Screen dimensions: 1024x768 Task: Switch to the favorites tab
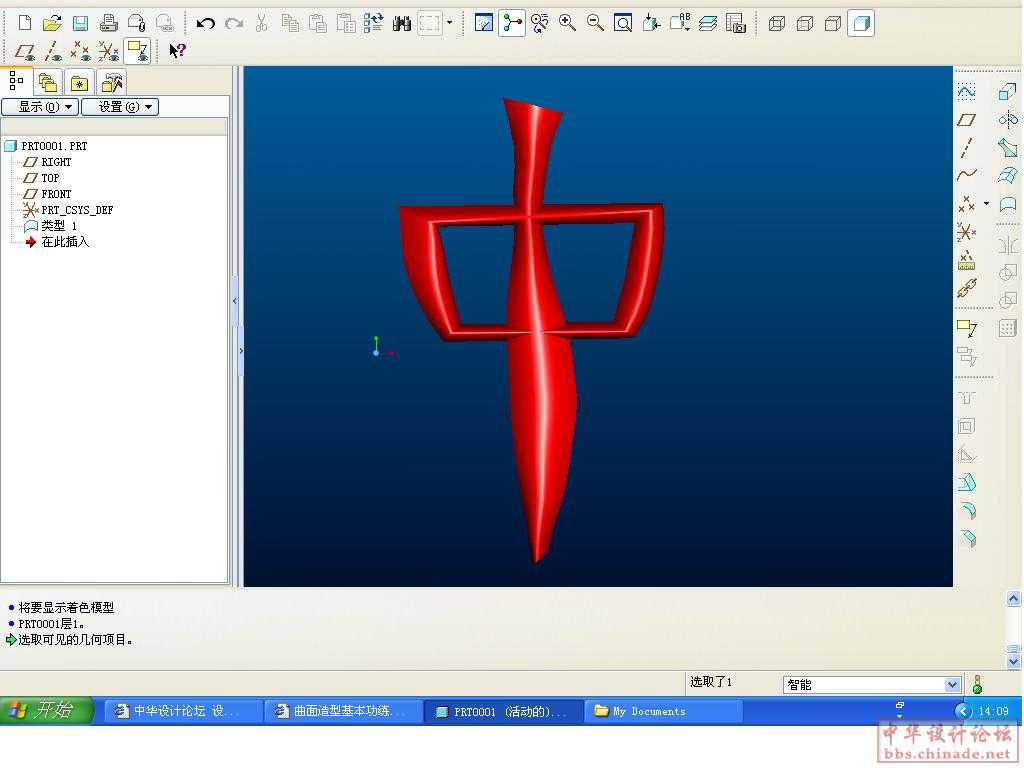(80, 83)
